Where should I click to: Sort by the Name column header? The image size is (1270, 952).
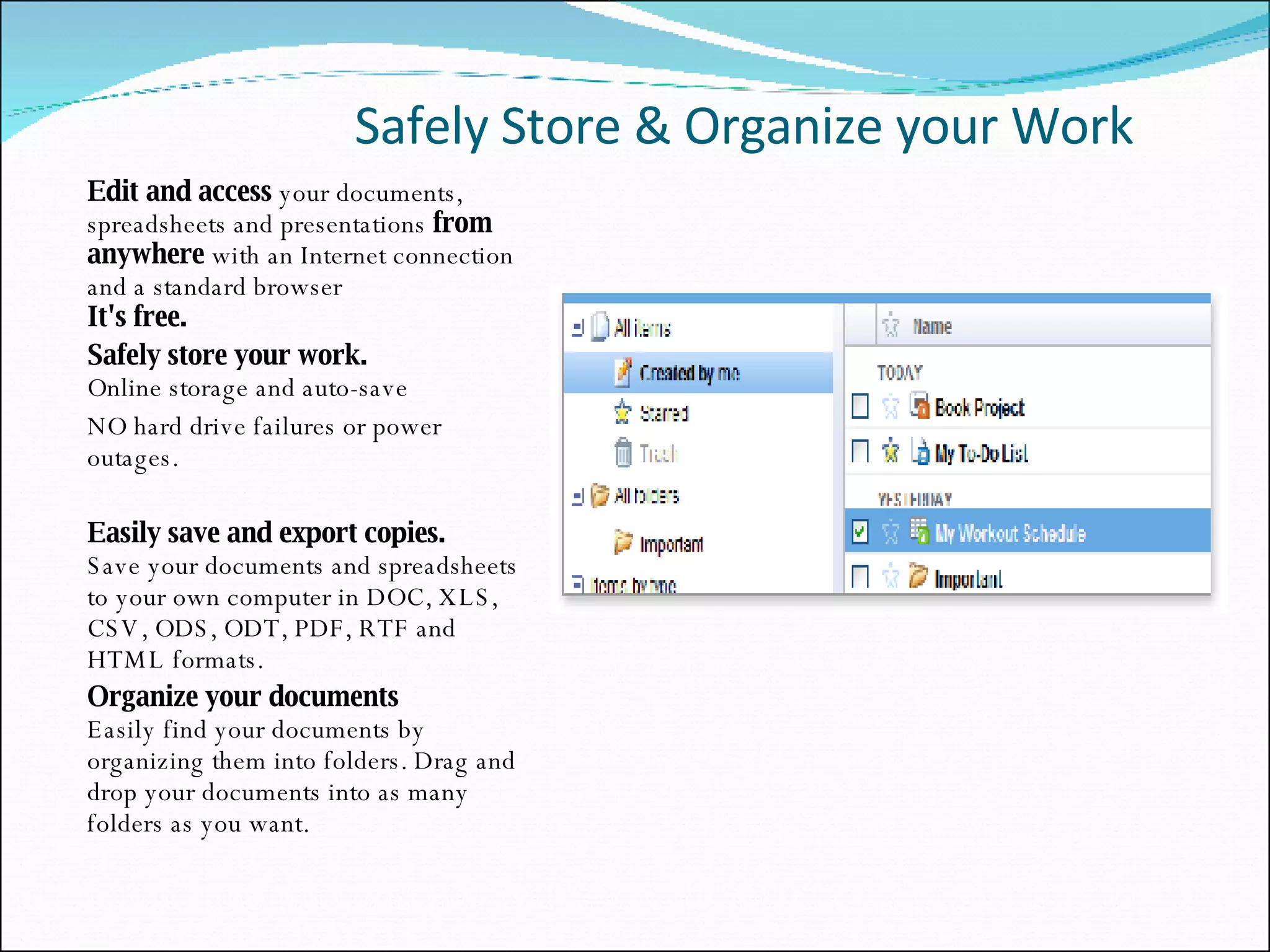click(x=932, y=326)
